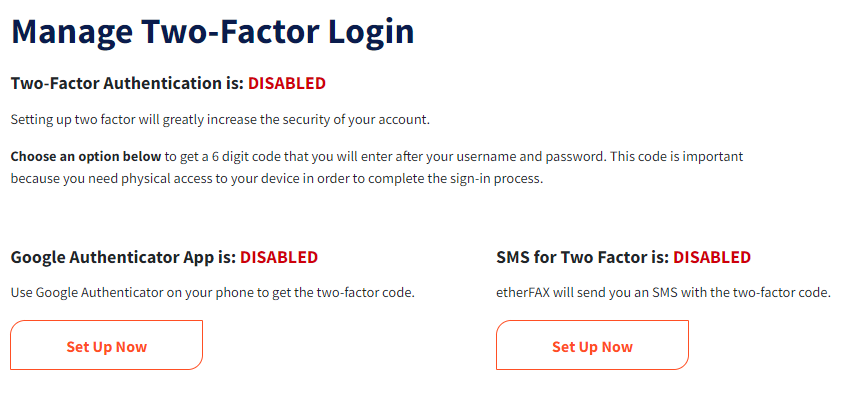Click "This code is important" in the paragraph

(x=676, y=157)
